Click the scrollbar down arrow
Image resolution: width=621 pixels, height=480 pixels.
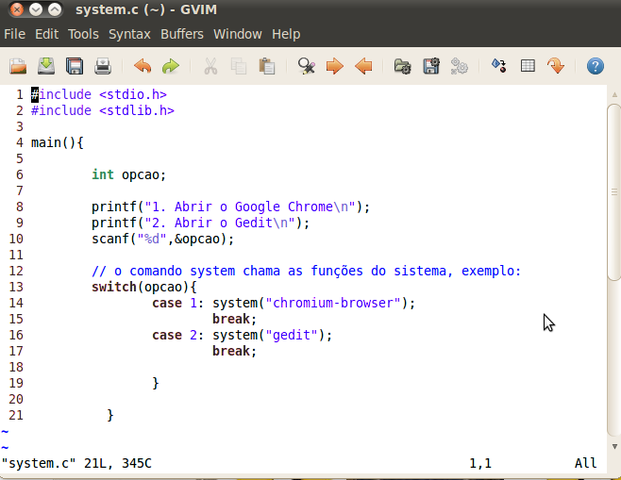[614, 447]
